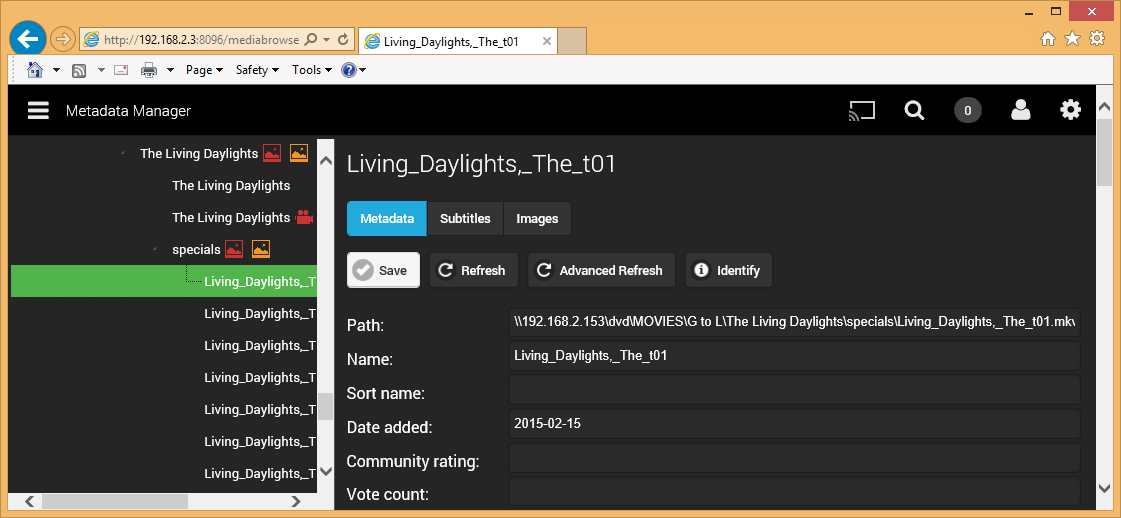The image size is (1121, 518).
Task: Click the notifications count badge
Action: pos(967,111)
